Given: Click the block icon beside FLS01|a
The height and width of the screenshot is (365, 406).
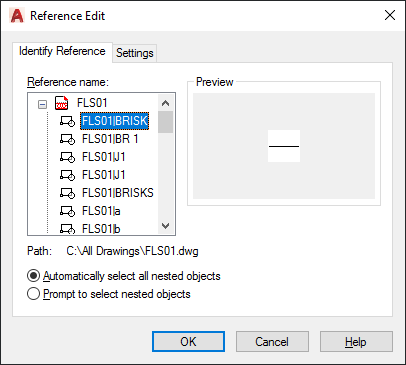Looking at the screenshot, I should 67,211.
